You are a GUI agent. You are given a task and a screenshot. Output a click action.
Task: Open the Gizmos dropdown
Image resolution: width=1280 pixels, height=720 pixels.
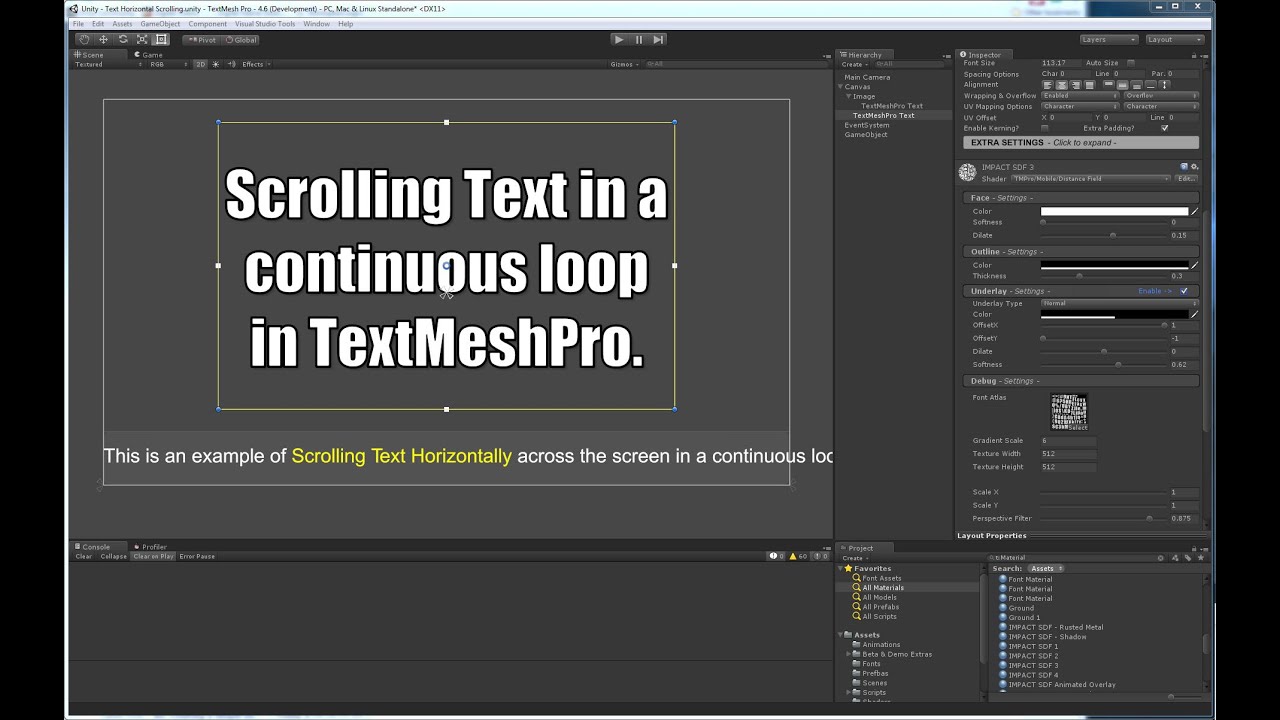tap(624, 64)
